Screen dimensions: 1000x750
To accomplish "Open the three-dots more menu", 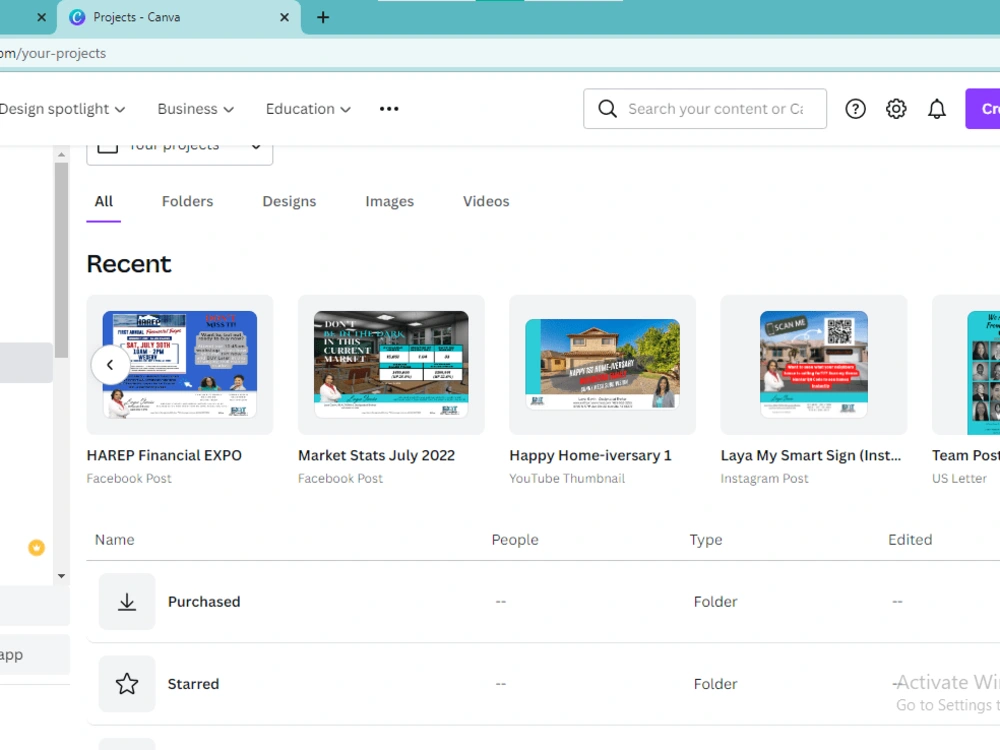I will click(x=389, y=109).
